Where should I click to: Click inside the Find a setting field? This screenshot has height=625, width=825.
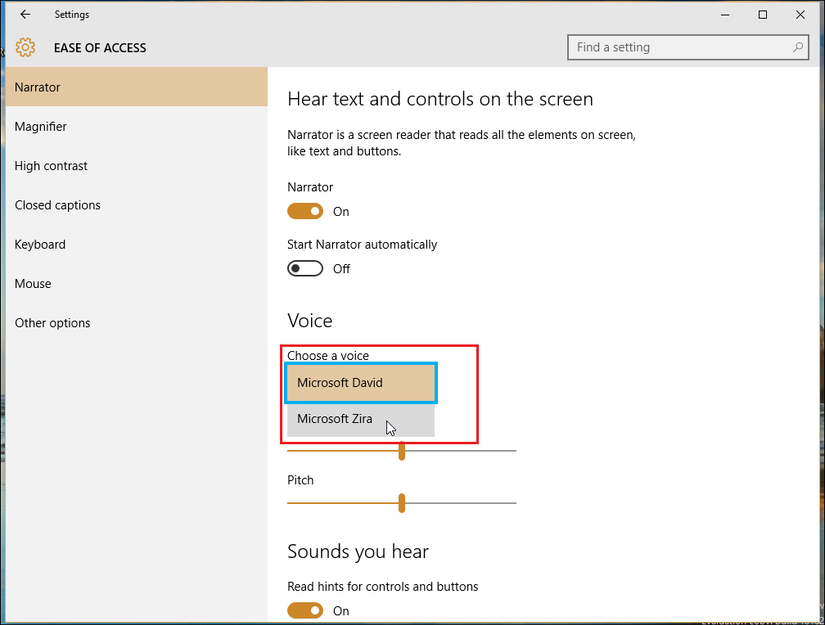coord(670,47)
